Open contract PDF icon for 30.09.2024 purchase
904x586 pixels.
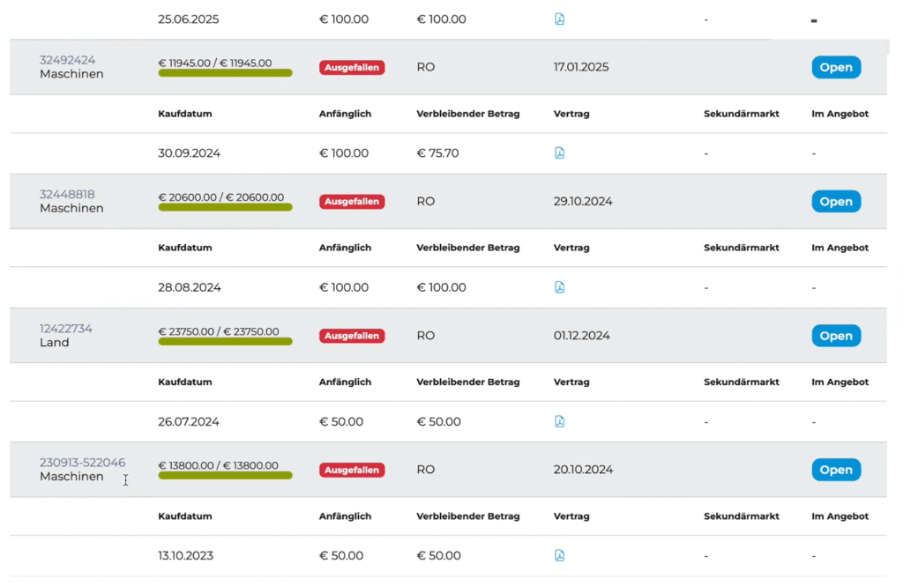559,153
